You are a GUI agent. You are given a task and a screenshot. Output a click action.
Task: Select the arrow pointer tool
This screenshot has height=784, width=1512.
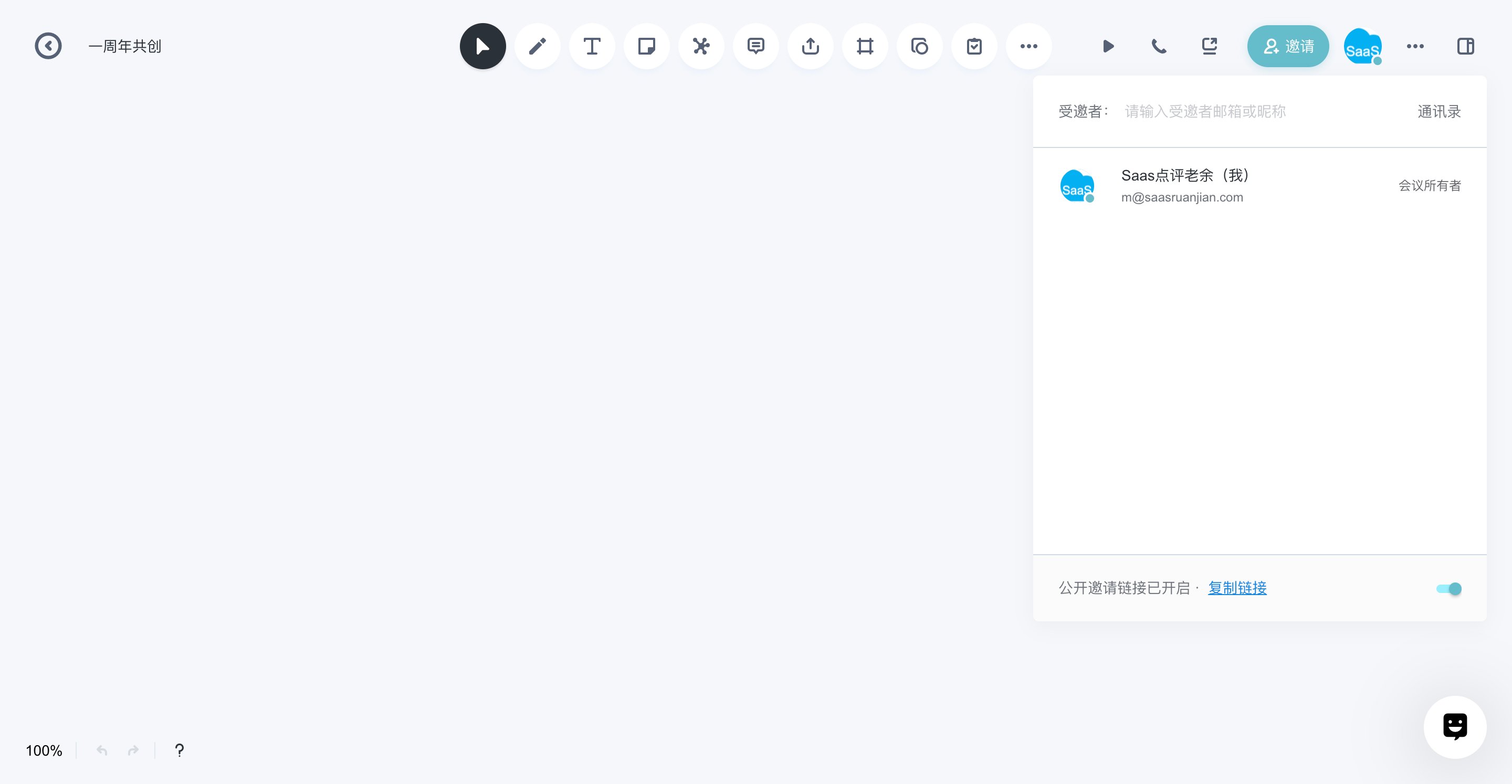point(482,46)
